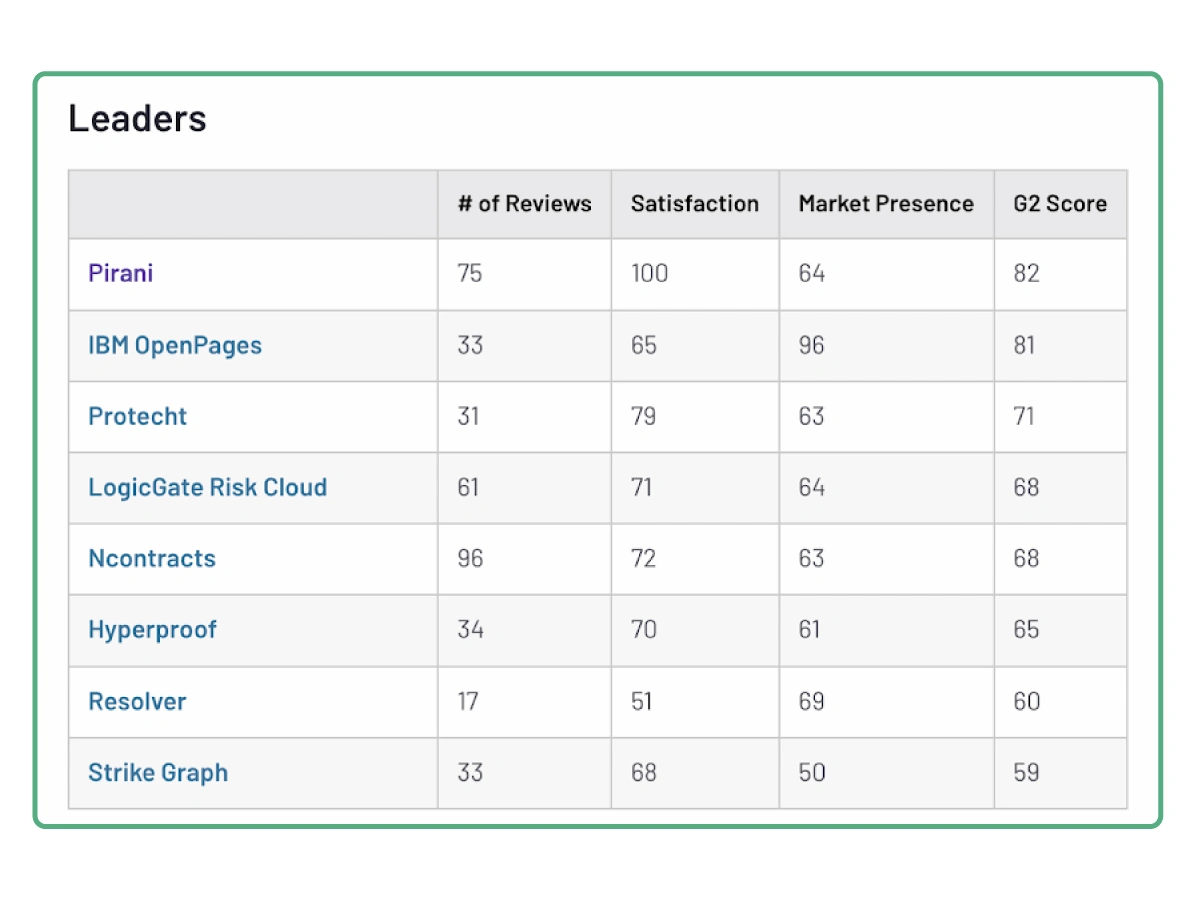Image resolution: width=1200 pixels, height=900 pixels.
Task: Open the Hyperproof product link
Action: pyautogui.click(x=153, y=629)
